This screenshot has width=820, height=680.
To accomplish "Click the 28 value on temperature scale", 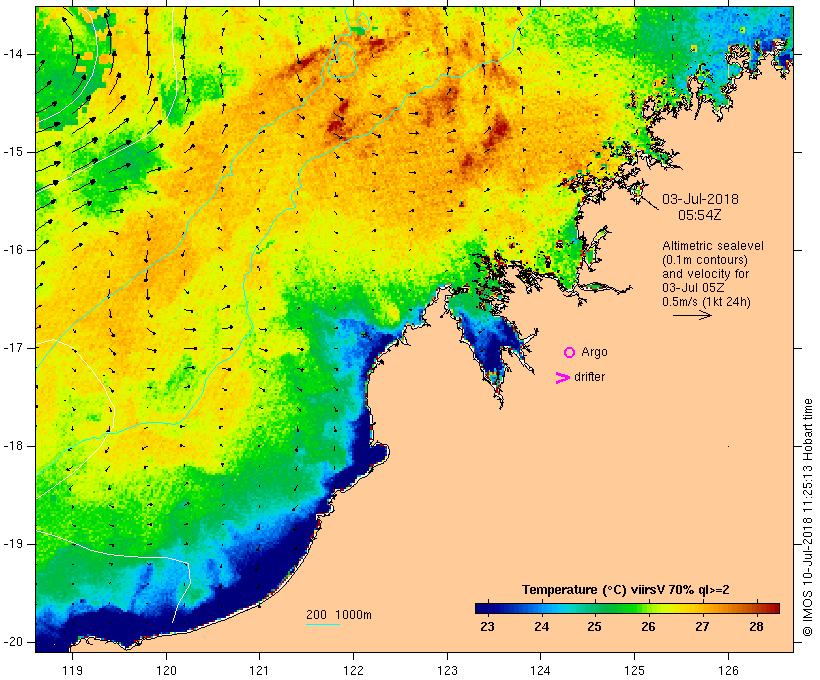I will 756,626.
